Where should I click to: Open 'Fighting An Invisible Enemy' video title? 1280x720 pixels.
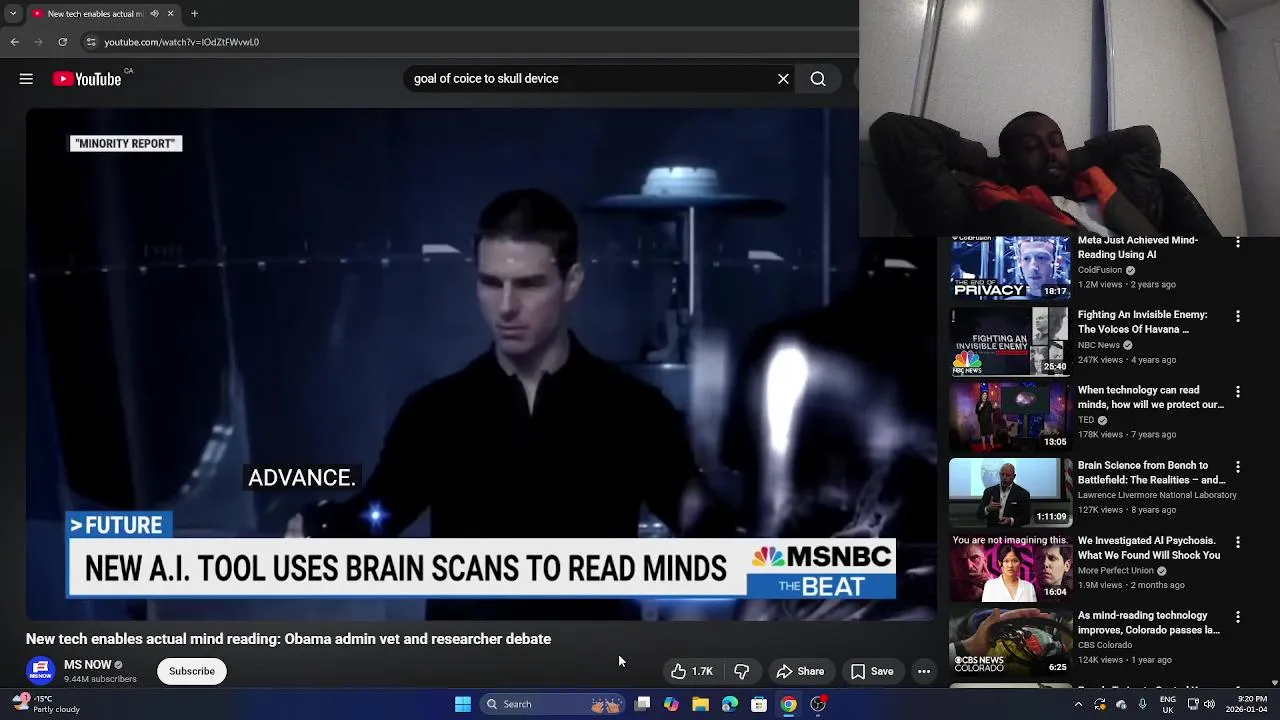(1143, 322)
